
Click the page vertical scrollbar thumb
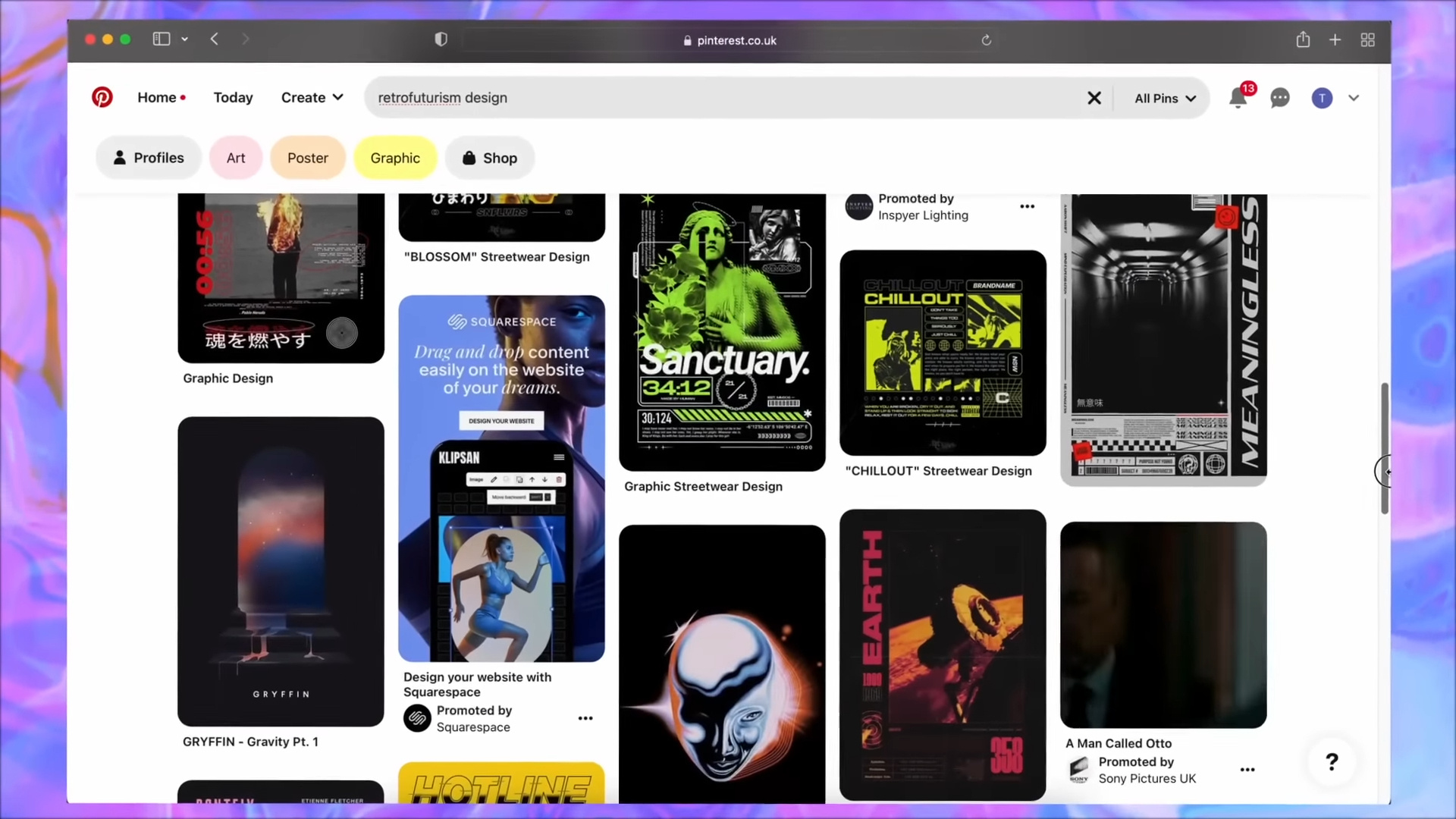[x=1385, y=448]
